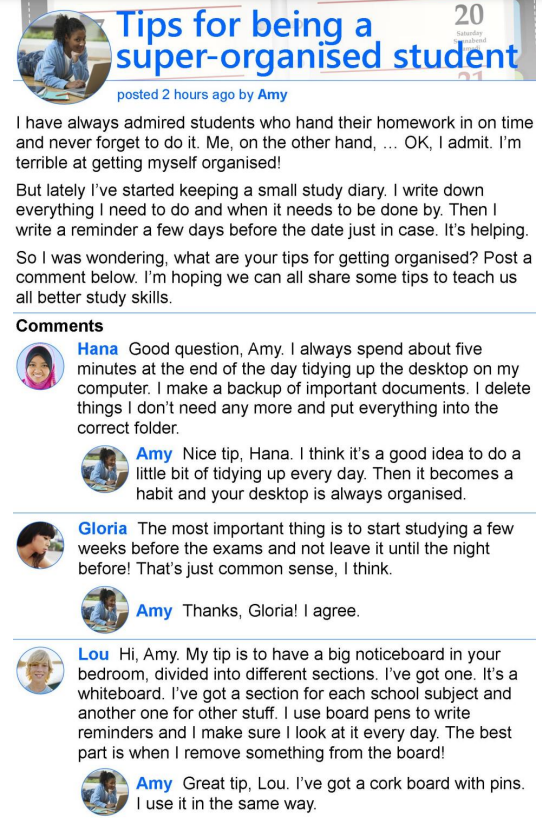Open Hana's avatar picture
542x821 pixels.
pyautogui.click(x=40, y=367)
